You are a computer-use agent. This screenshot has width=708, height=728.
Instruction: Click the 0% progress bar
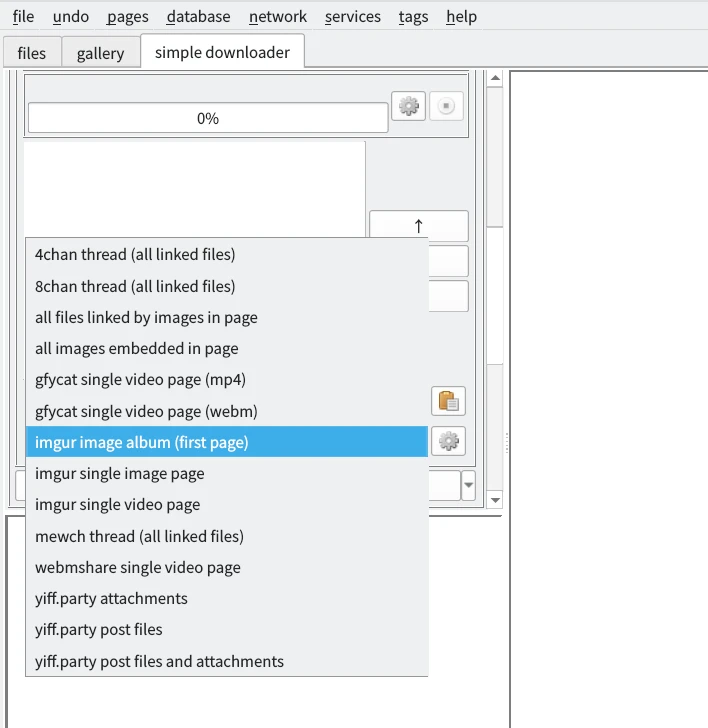tap(208, 118)
